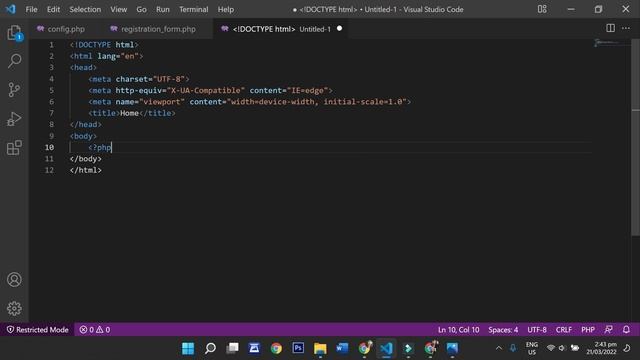Open the Run and Debug view
This screenshot has width=640, height=360.
point(14,119)
